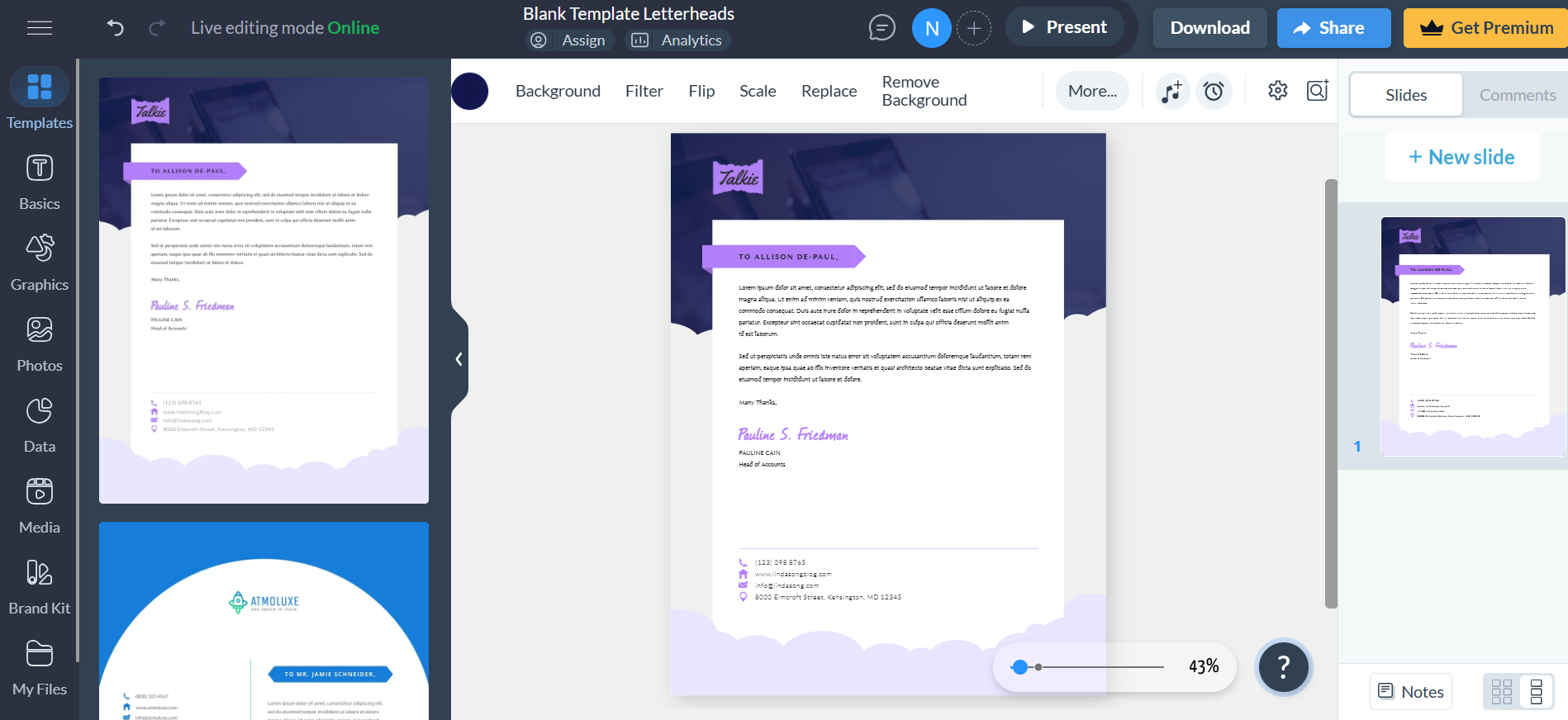Screen dimensions: 1568x720
Task: Open the Brand Kit panel
Action: click(x=40, y=586)
